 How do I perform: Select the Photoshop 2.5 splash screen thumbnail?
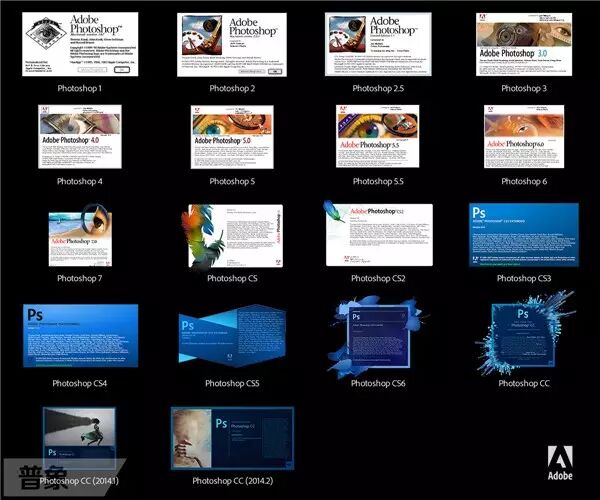[x=378, y=44]
